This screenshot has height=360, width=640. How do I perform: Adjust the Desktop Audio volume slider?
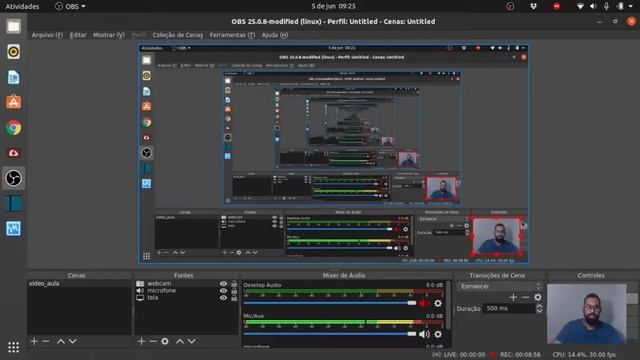[x=330, y=303]
